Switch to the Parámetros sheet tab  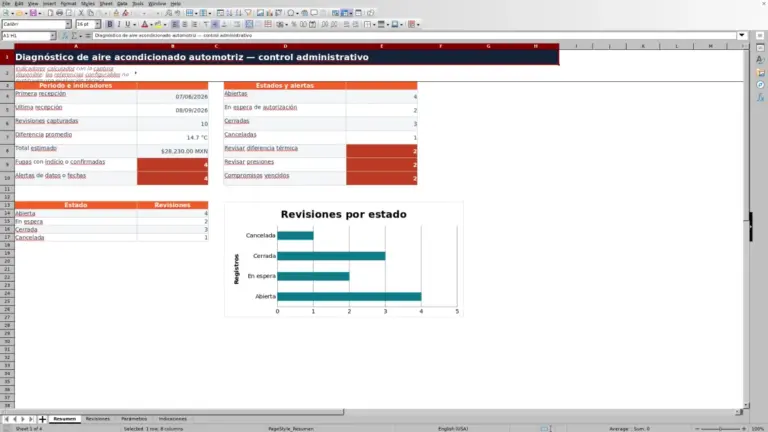click(x=134, y=419)
